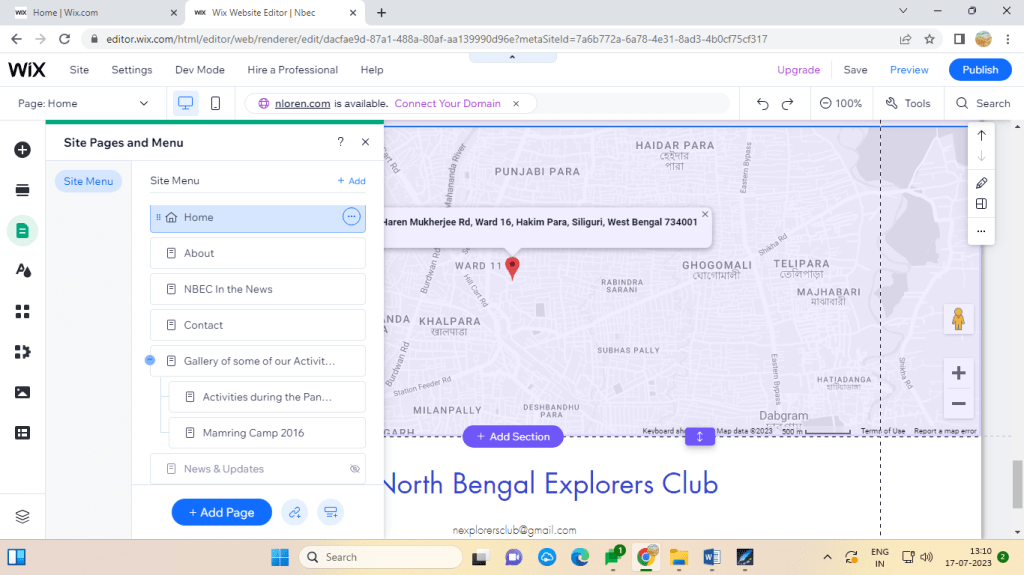Click the Undo arrow icon
This screenshot has height=575, width=1024.
pos(763,103)
